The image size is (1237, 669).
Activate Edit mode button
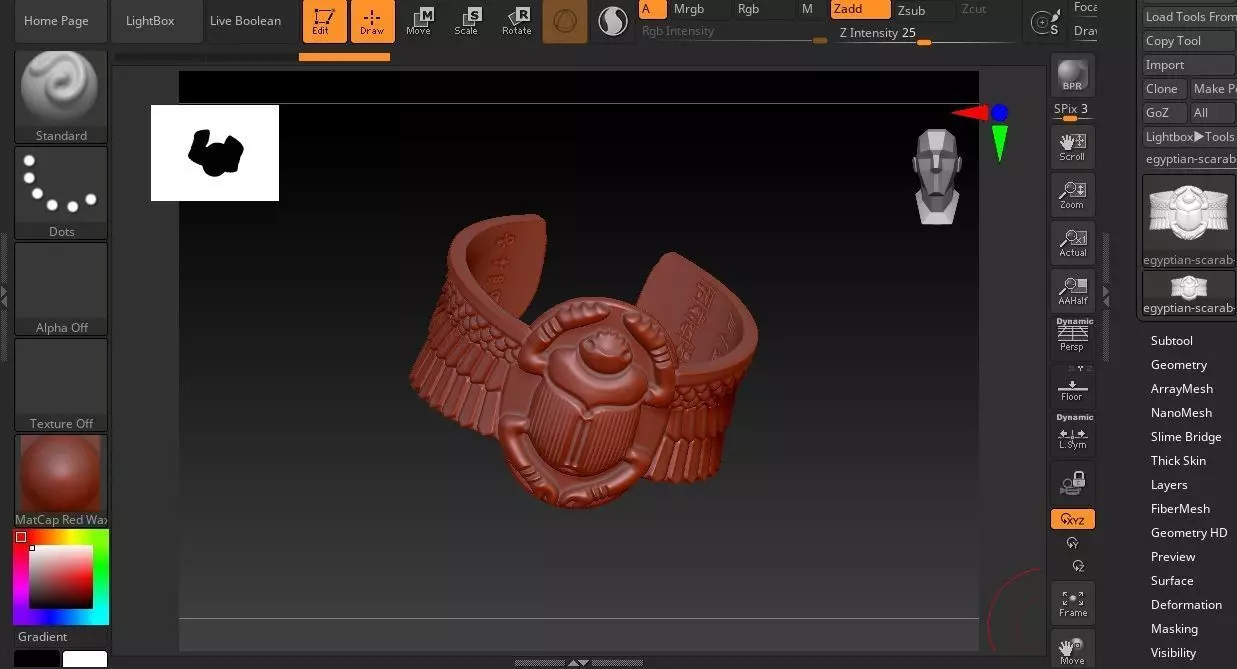click(x=324, y=21)
